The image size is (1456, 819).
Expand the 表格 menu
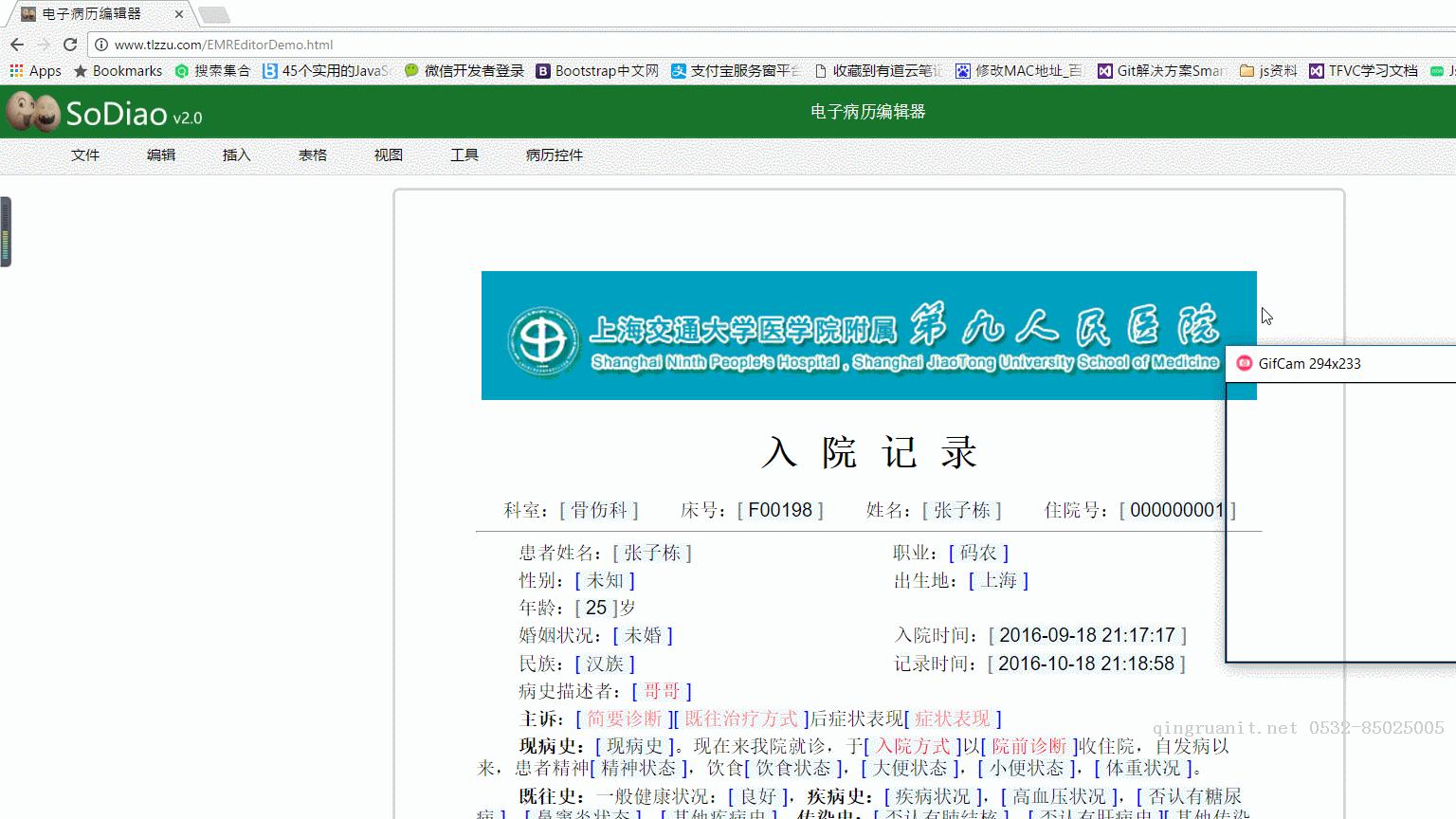click(313, 155)
